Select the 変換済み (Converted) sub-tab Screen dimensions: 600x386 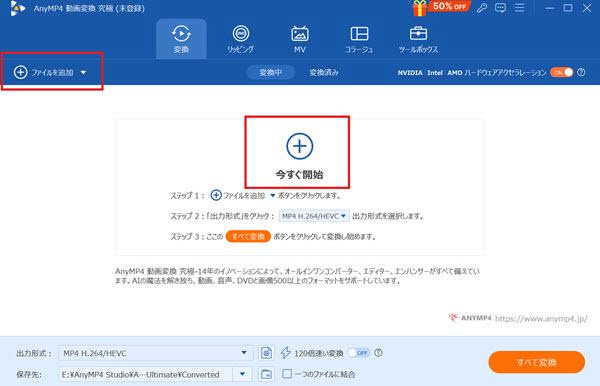pos(324,72)
